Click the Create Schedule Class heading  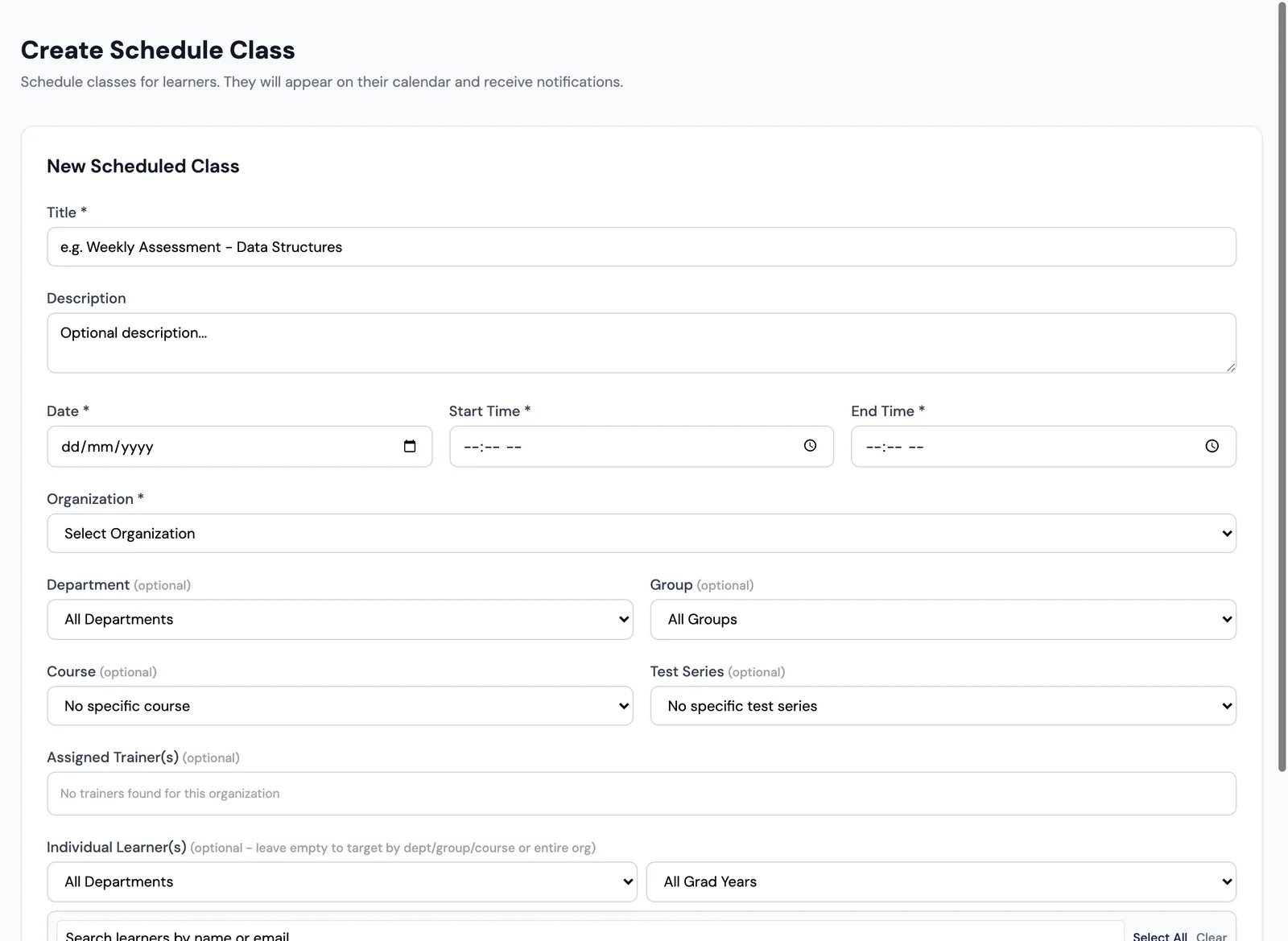158,50
